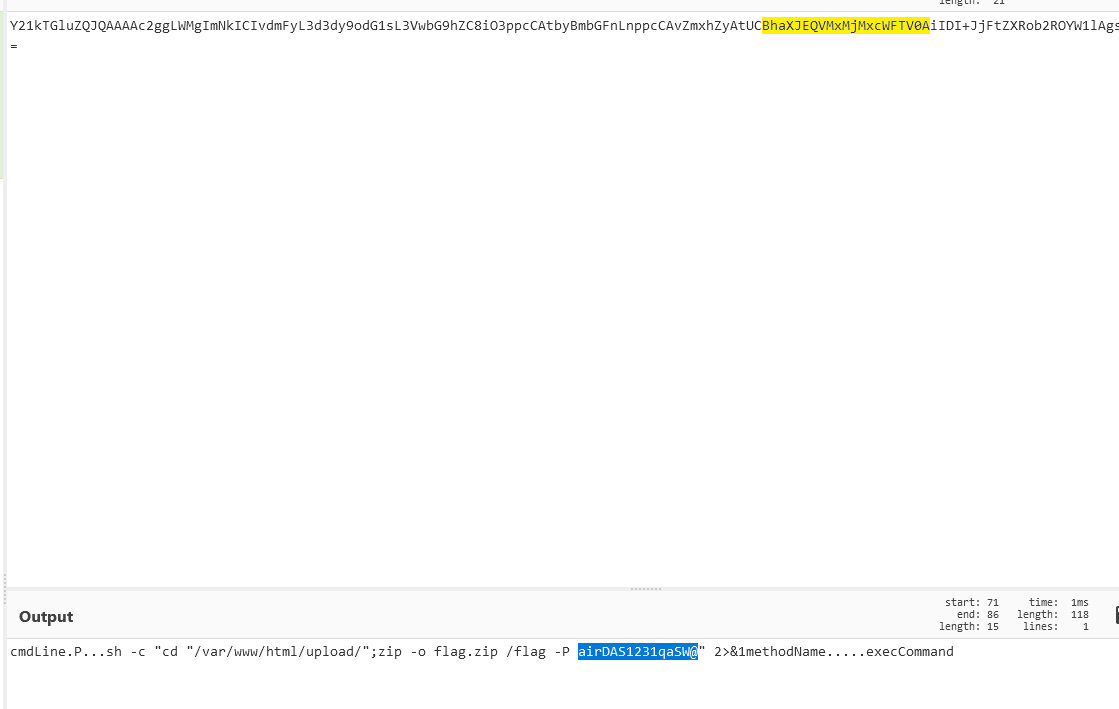Click the input/output pane splitter handle
The width and height of the screenshot is (1119, 709).
(646, 589)
